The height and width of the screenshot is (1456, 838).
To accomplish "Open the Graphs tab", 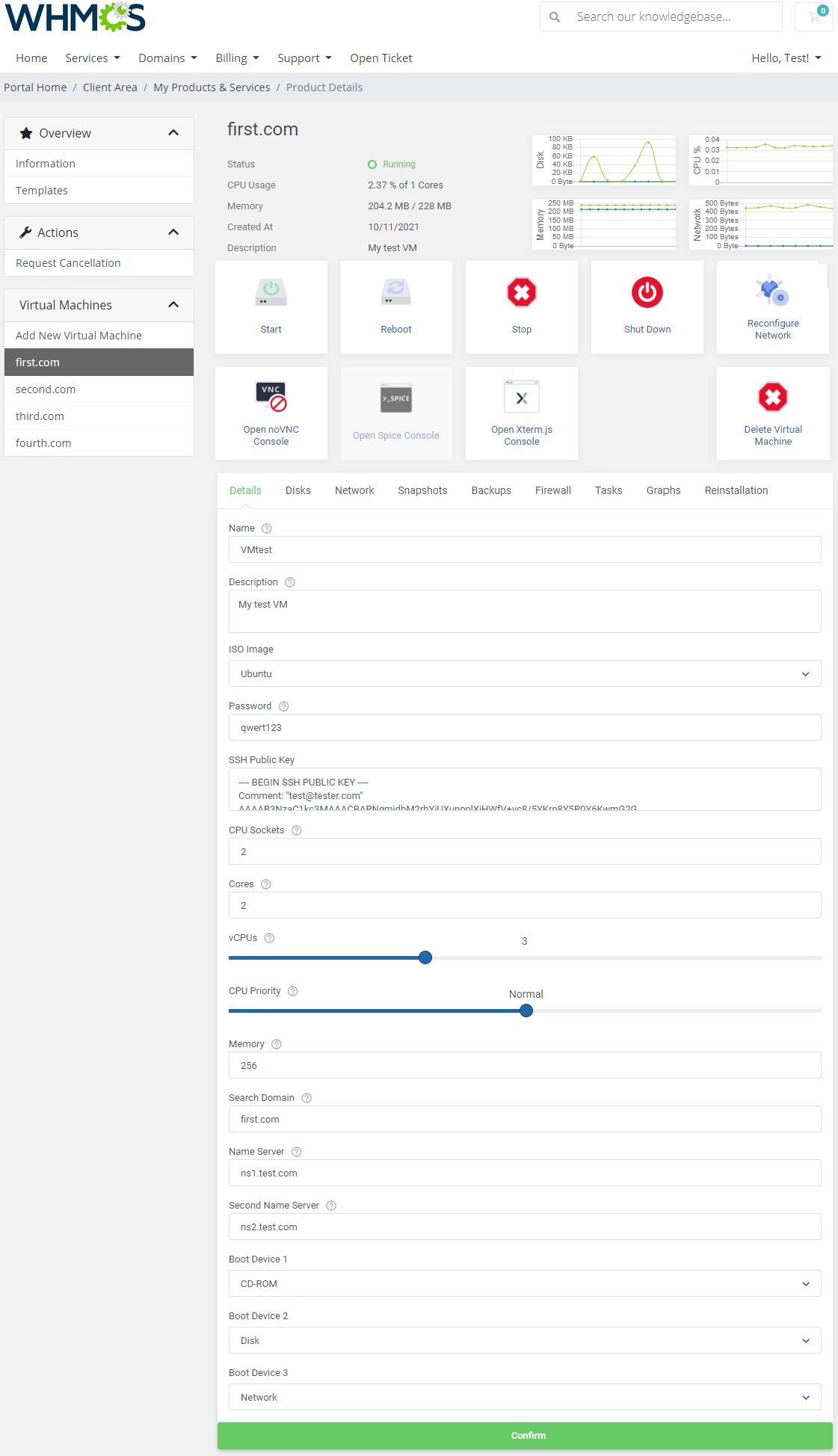I will [x=664, y=490].
